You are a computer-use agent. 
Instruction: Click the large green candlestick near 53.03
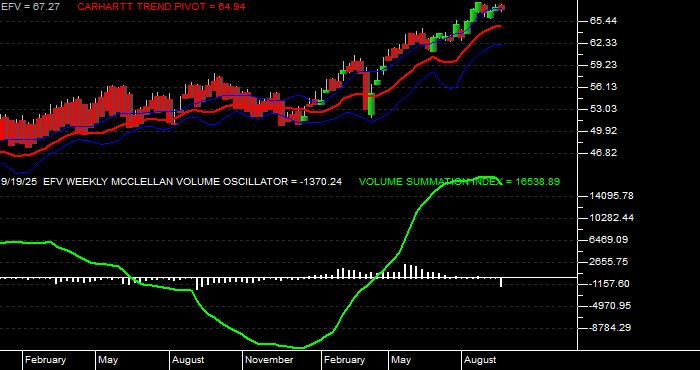(371, 104)
